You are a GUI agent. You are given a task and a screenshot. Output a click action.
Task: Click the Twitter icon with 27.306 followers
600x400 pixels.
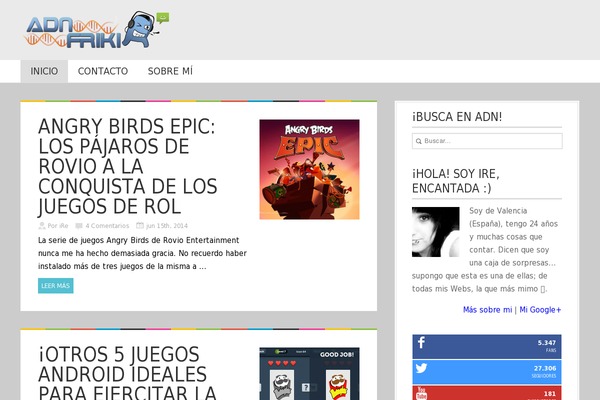421,368
